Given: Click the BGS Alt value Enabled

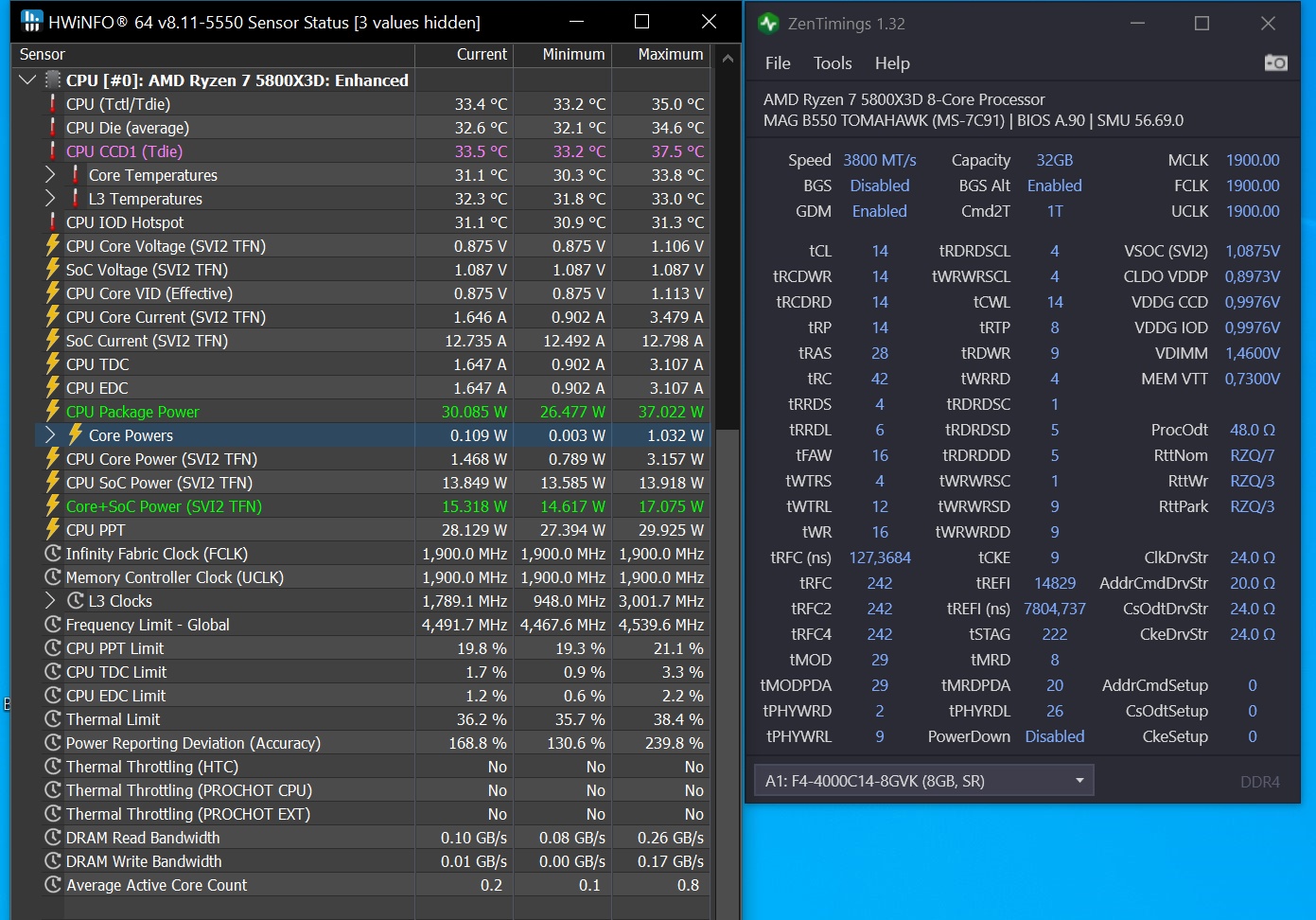Looking at the screenshot, I should click(1055, 186).
